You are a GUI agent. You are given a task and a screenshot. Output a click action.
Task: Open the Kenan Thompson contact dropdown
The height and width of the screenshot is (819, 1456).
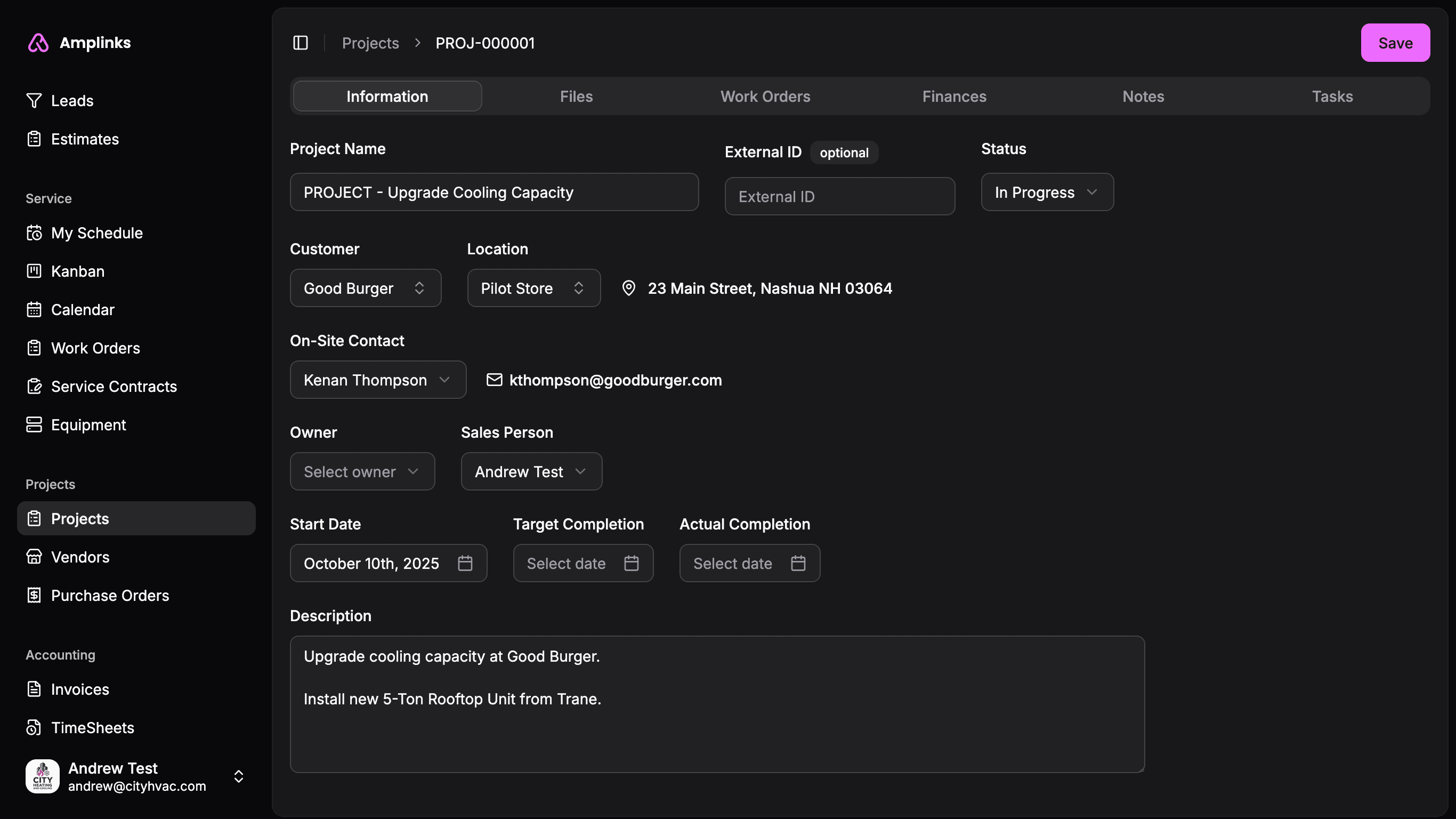point(377,380)
